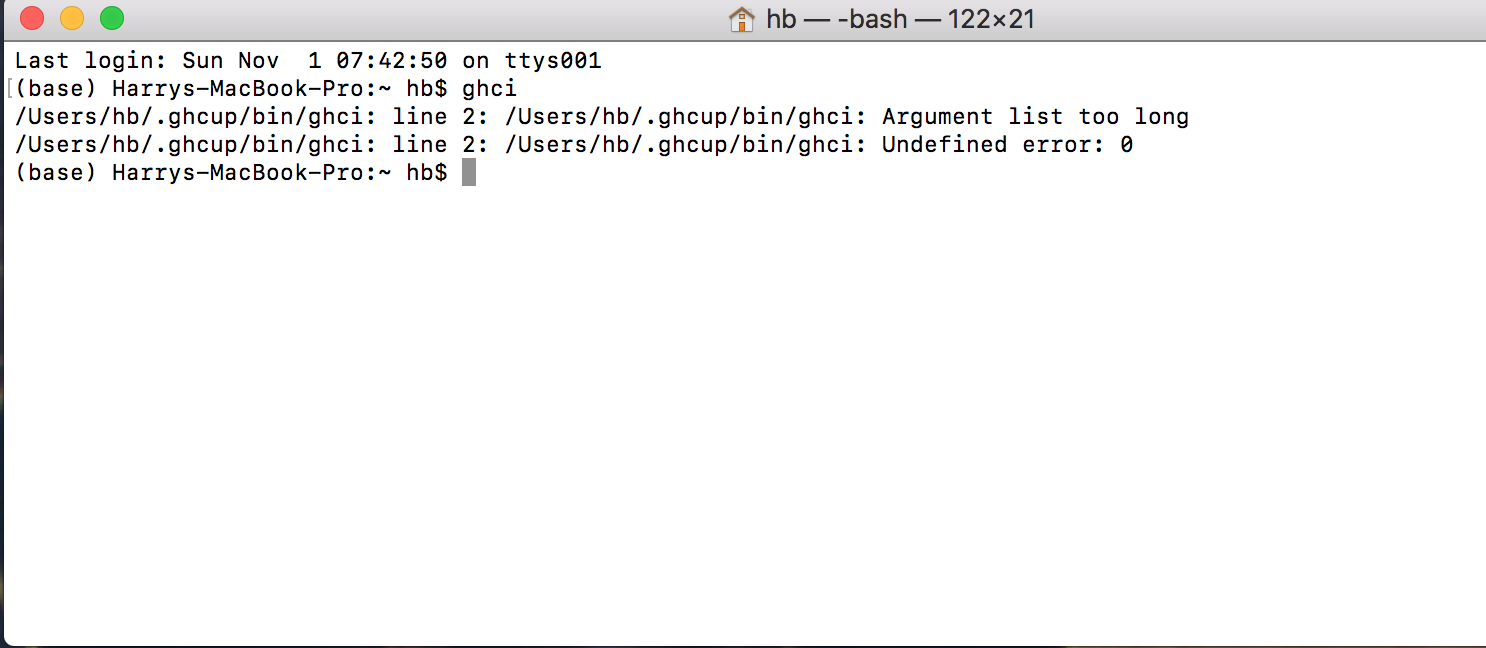This screenshot has width=1486, height=648.
Task: Click the yellow minimize button
Action: point(71,18)
